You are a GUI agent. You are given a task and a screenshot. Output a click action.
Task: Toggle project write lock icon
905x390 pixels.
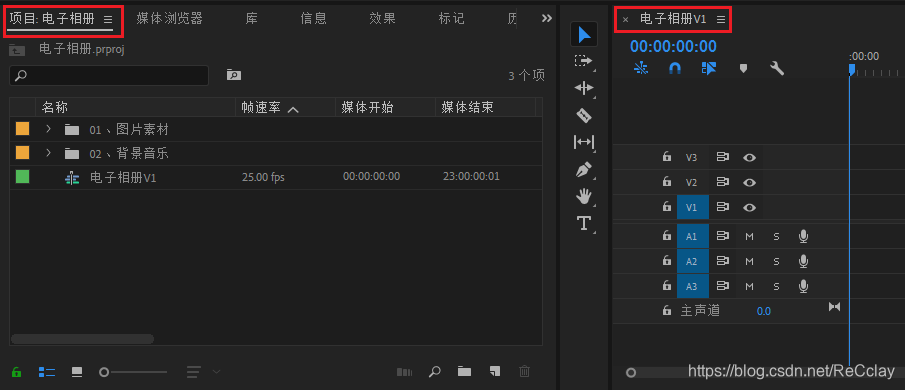17,372
